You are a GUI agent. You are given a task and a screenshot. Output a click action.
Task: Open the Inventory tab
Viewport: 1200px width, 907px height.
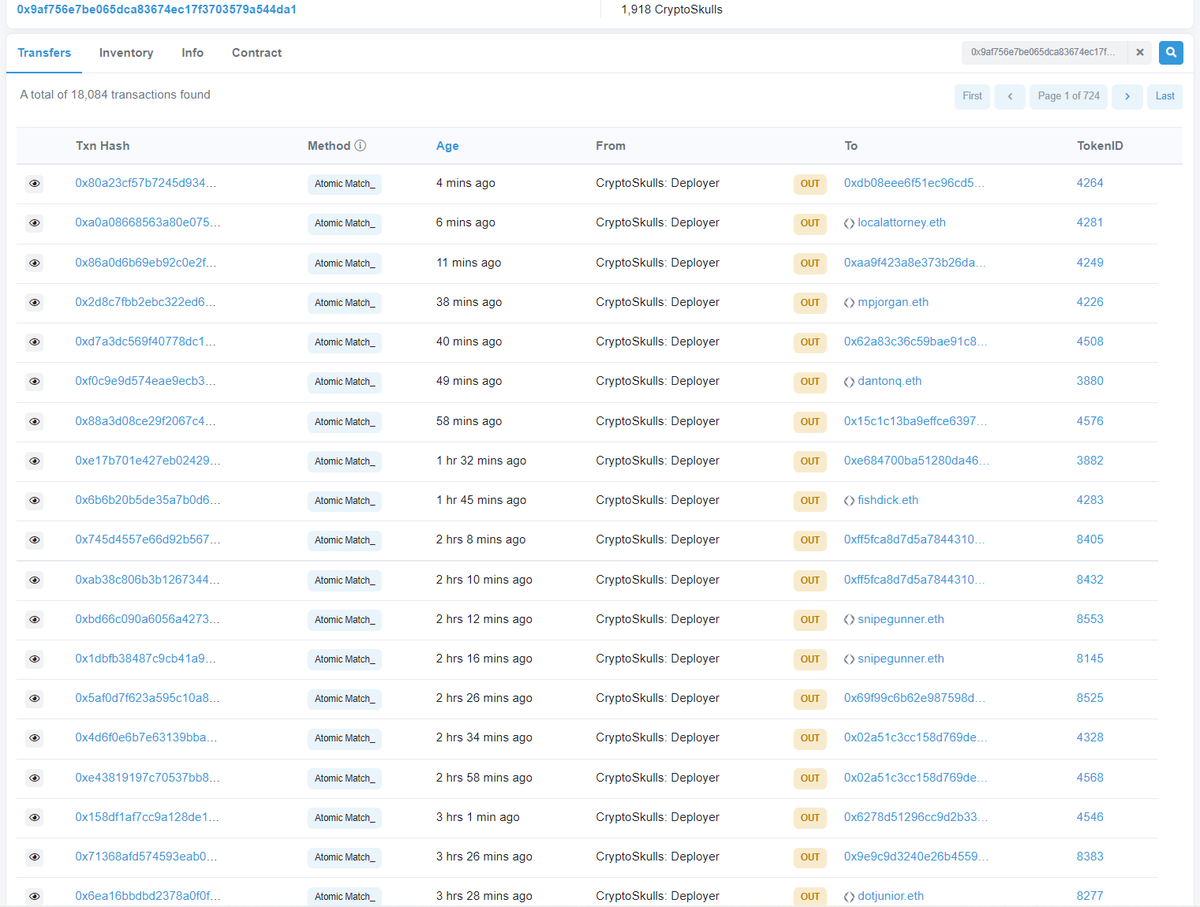(126, 53)
